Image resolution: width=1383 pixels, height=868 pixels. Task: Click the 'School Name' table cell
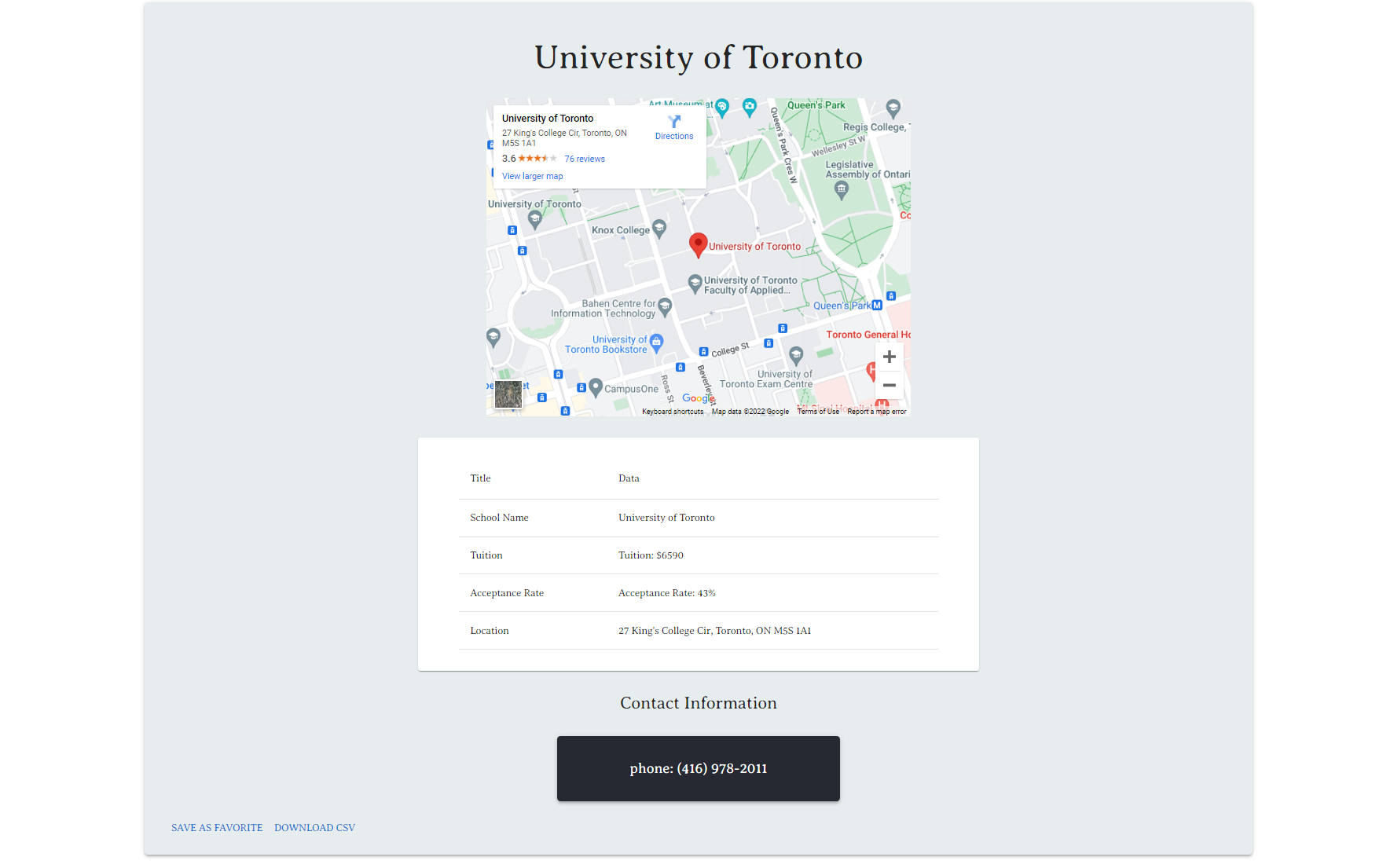(x=533, y=518)
